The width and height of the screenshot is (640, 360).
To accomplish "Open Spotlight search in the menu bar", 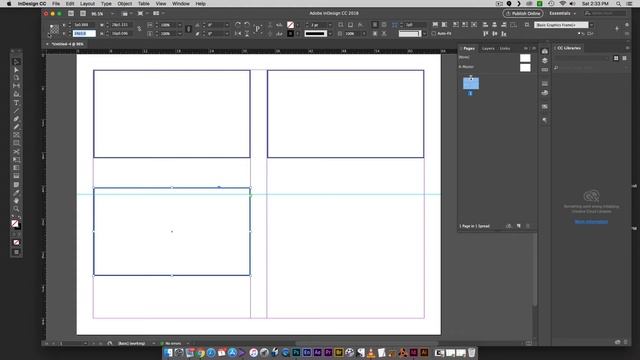I will click(618, 4).
